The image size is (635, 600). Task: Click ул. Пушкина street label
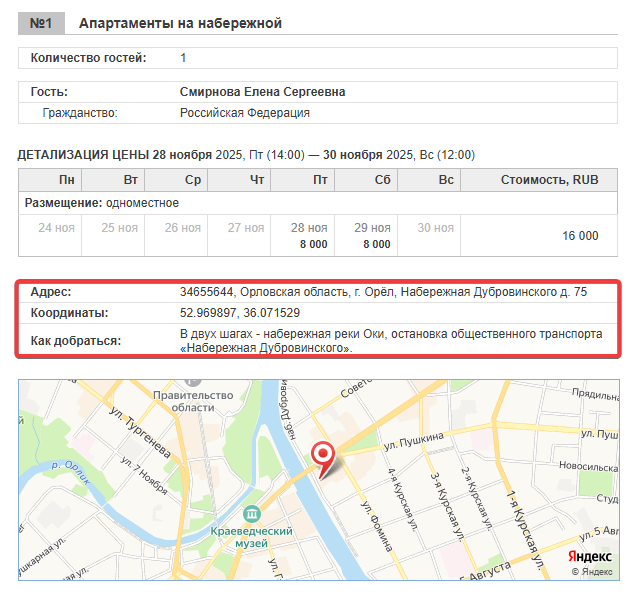tap(413, 441)
